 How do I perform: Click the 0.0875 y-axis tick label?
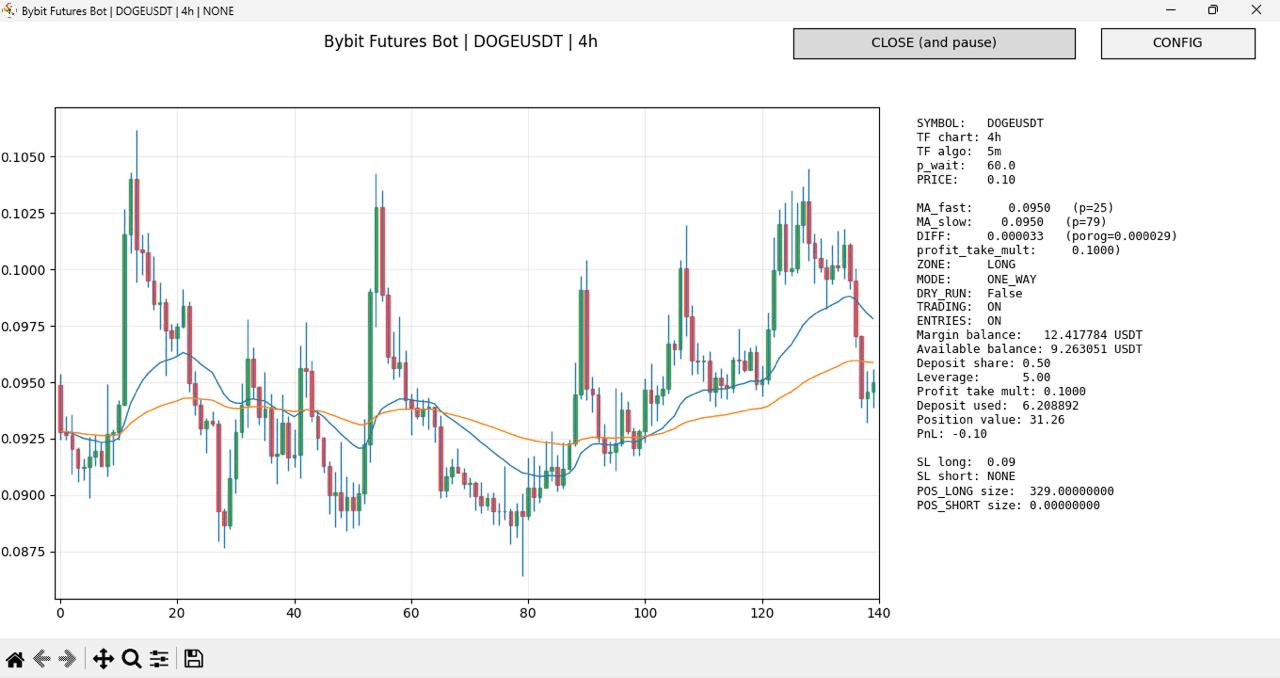pos(24,552)
